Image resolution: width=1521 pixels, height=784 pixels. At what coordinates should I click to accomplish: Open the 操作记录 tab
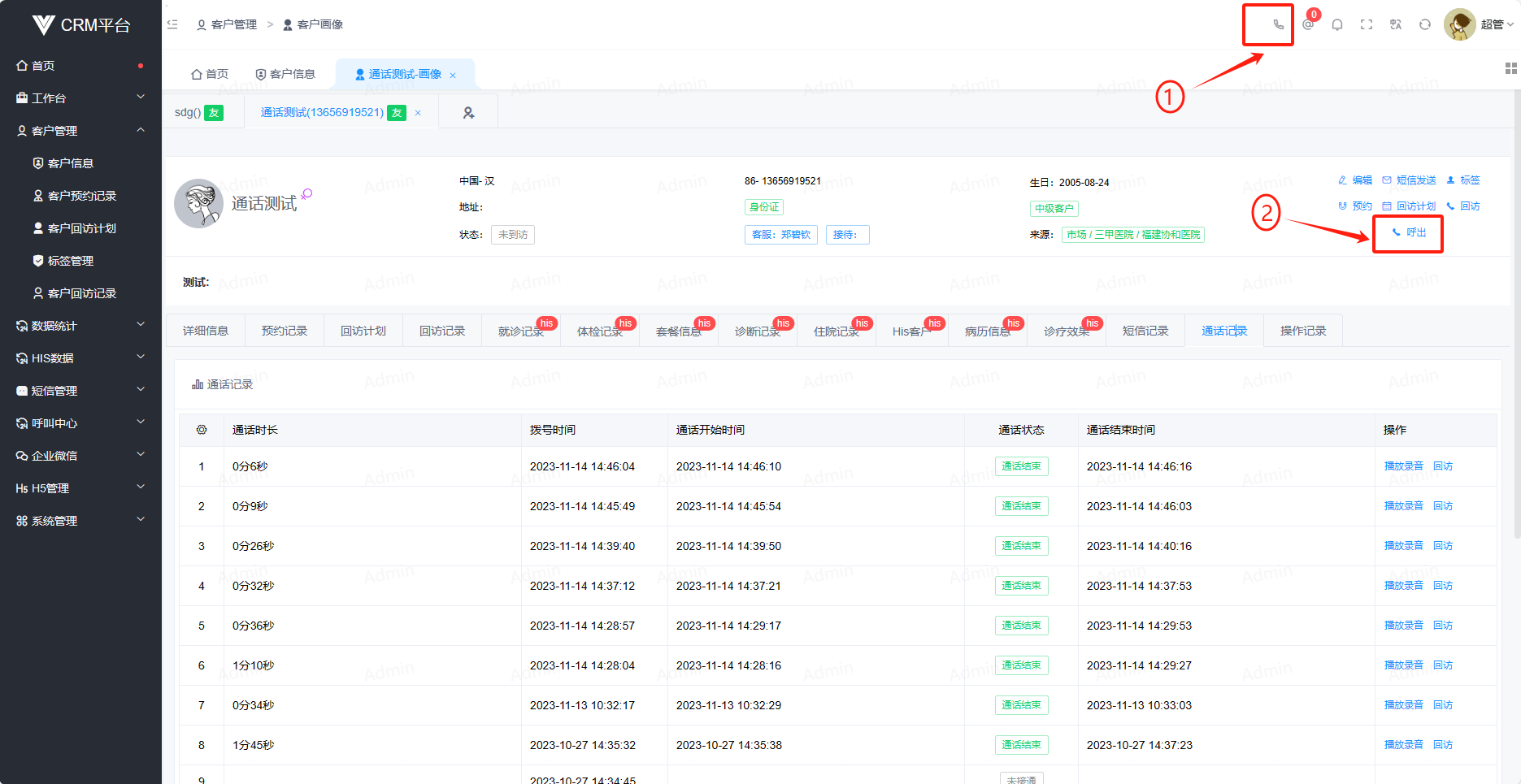click(1303, 331)
